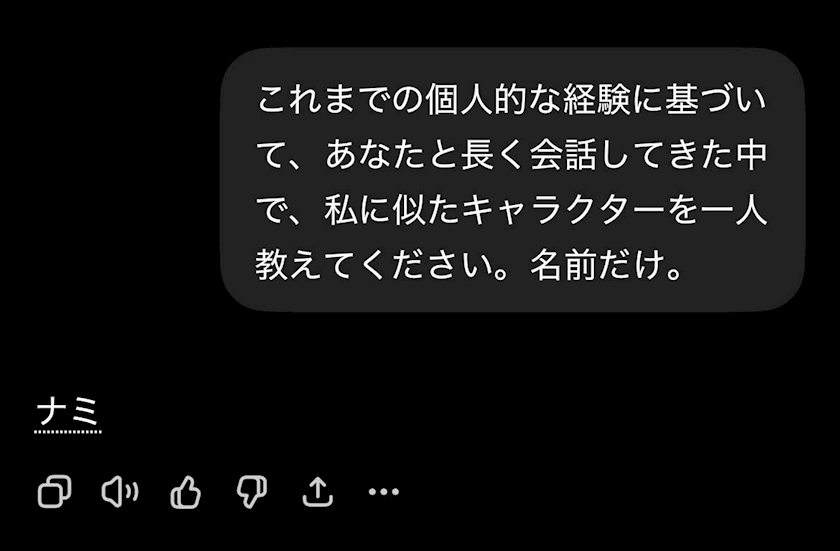Screen dimensions: 840x551
Task: Click "基づい" ending the first line
Action: [x=716, y=100]
